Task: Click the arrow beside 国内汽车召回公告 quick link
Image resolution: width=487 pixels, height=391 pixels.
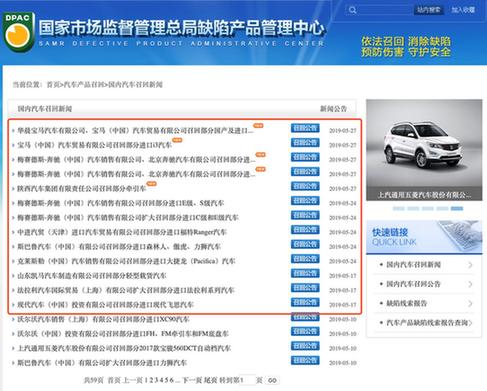Action: point(470,284)
